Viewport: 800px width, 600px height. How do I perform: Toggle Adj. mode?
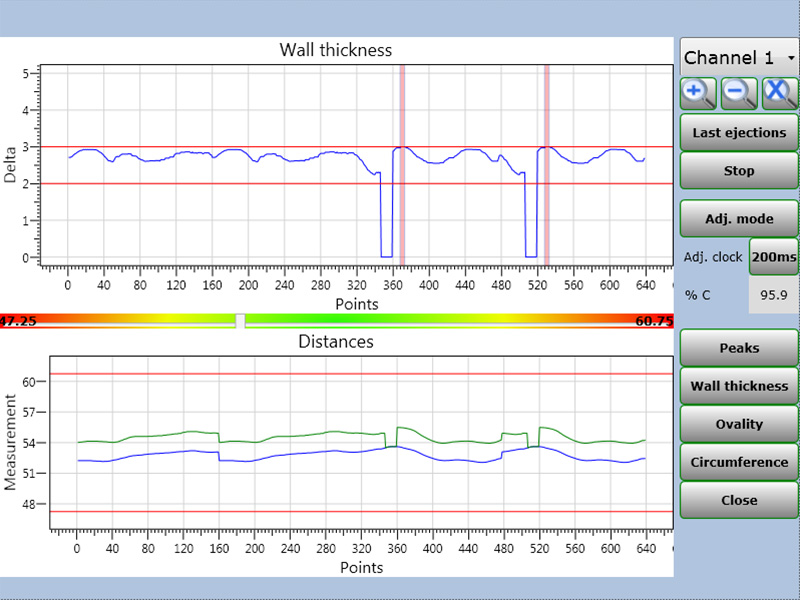point(739,219)
